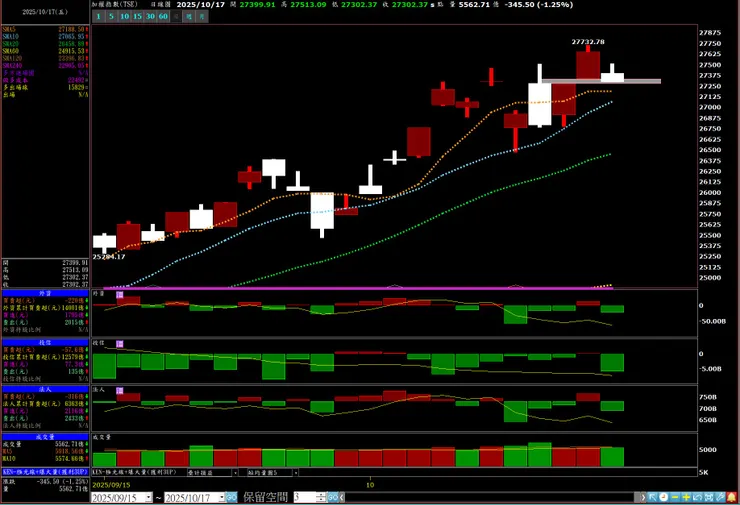Image resolution: width=740 pixels, height=505 pixels.
Task: Click the 25284.17 low price label
Action: [x=109, y=257]
